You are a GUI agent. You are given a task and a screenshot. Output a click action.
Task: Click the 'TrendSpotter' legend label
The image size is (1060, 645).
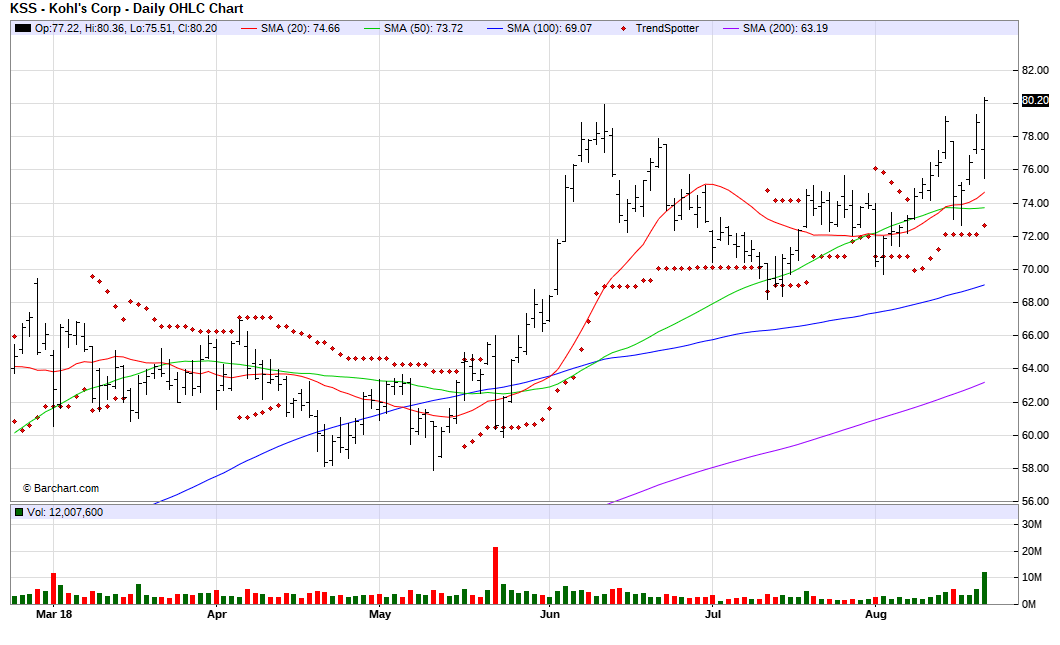pos(667,28)
